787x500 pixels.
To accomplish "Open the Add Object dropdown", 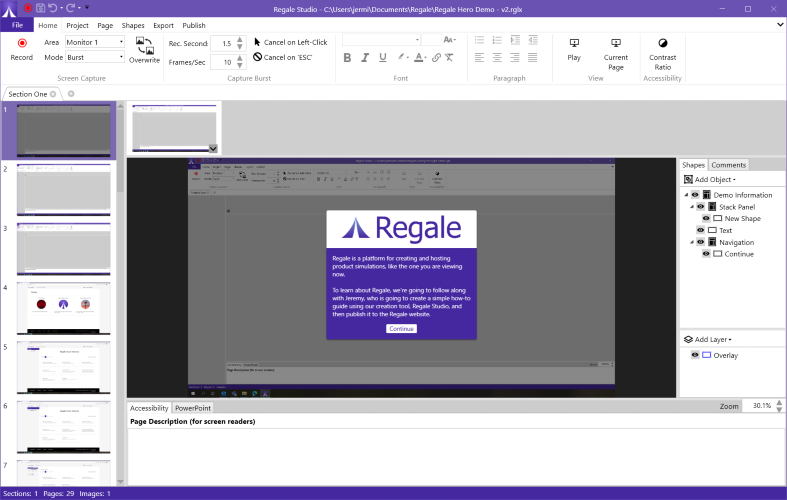I will point(710,179).
